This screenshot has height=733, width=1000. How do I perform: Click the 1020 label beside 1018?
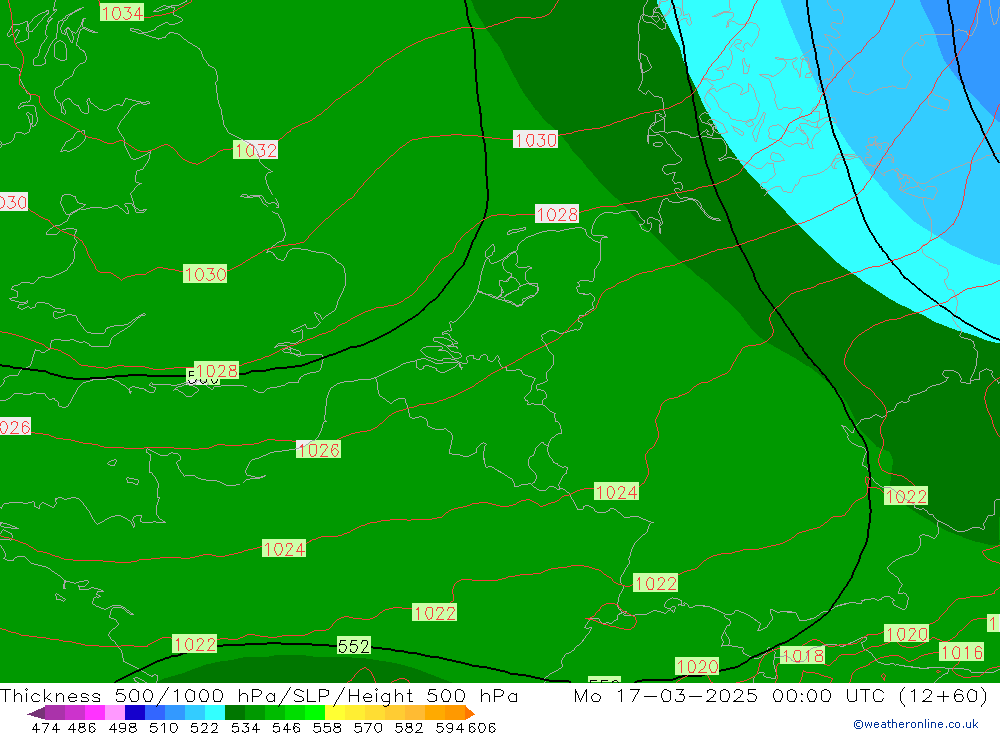point(697,667)
